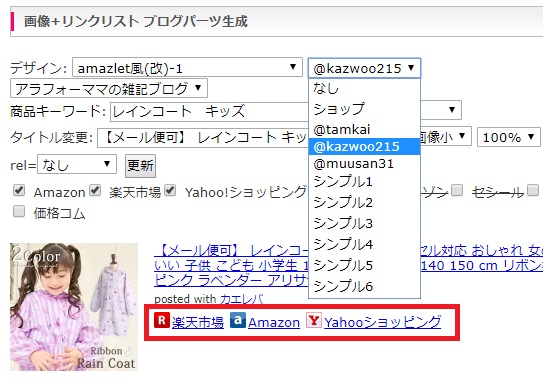543x390 pixels.
Task: Open the アラフォーママの雑記ブログ dropdown
Action: pos(109,88)
